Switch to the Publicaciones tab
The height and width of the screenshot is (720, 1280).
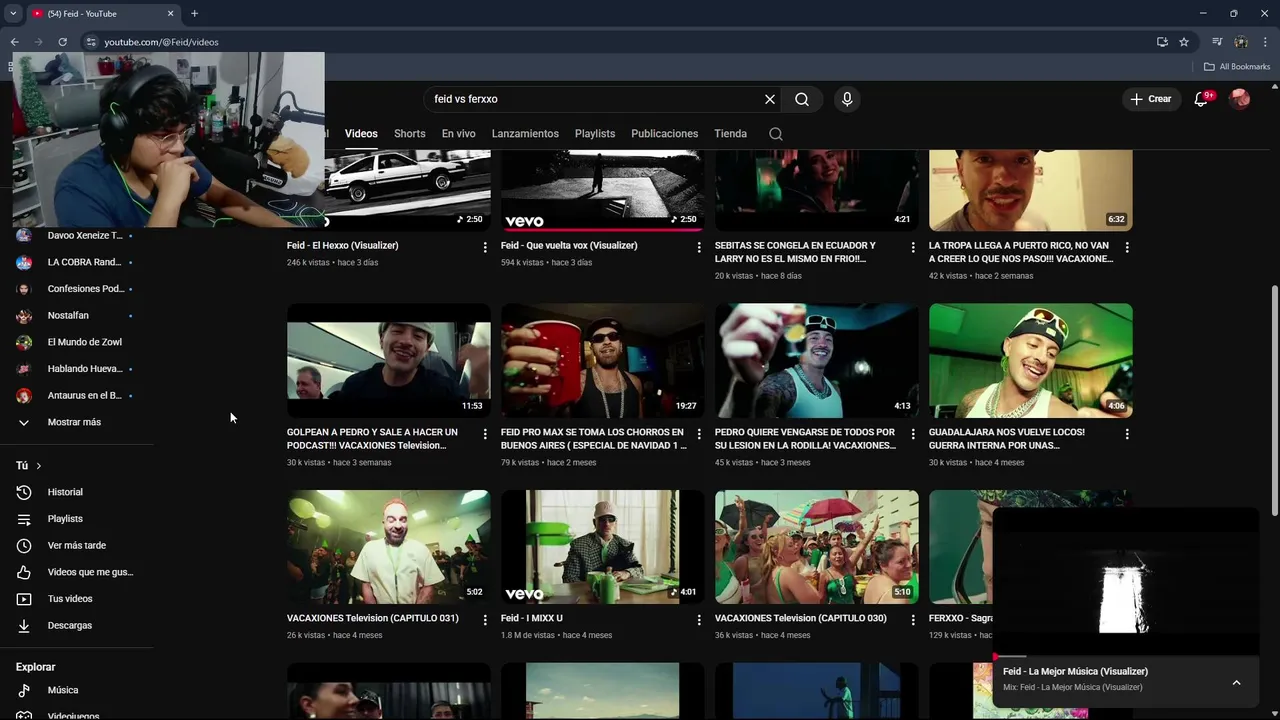665,134
